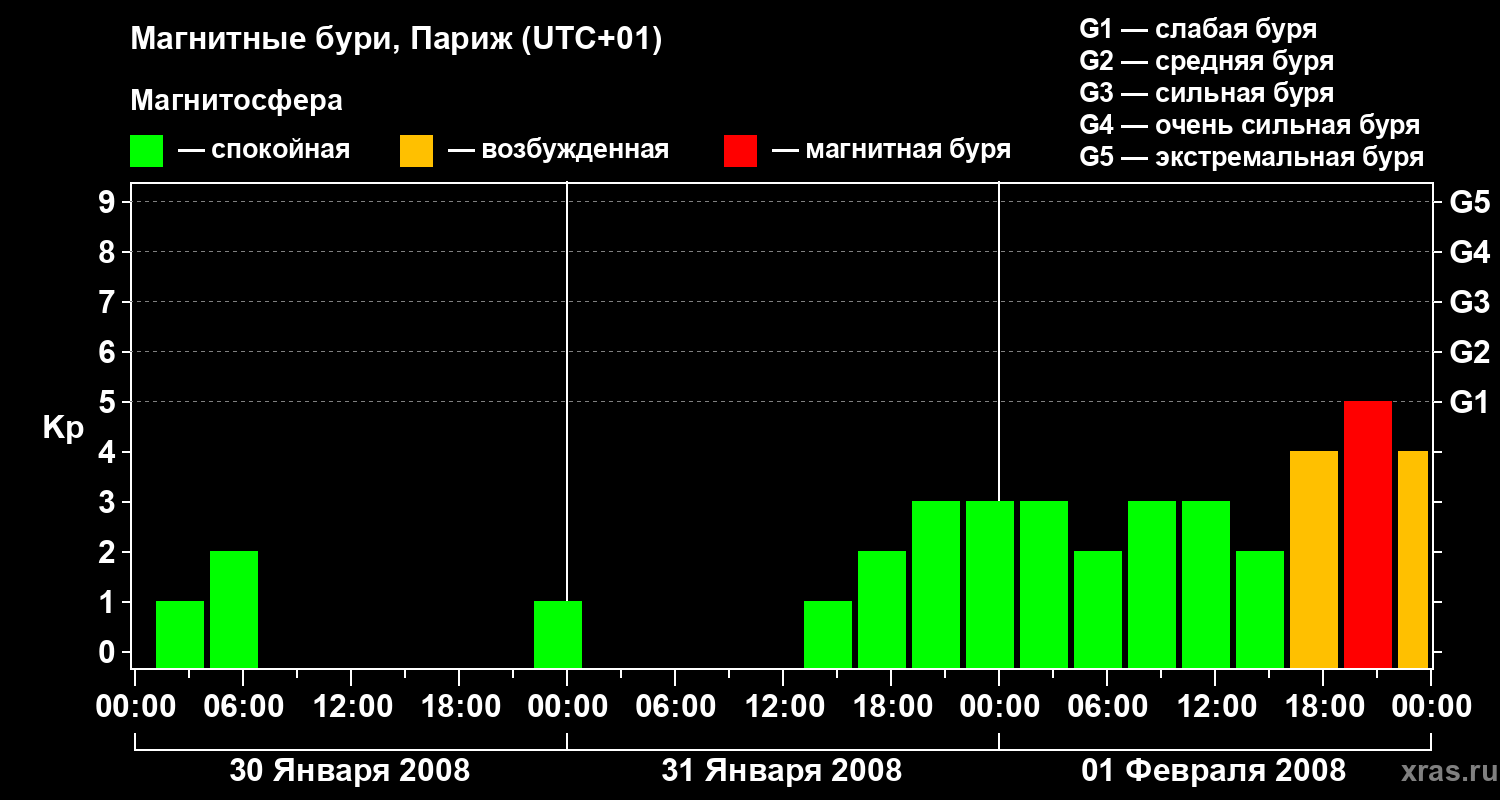Click the Kp 2 green bar on 30 January

[x=234, y=609]
